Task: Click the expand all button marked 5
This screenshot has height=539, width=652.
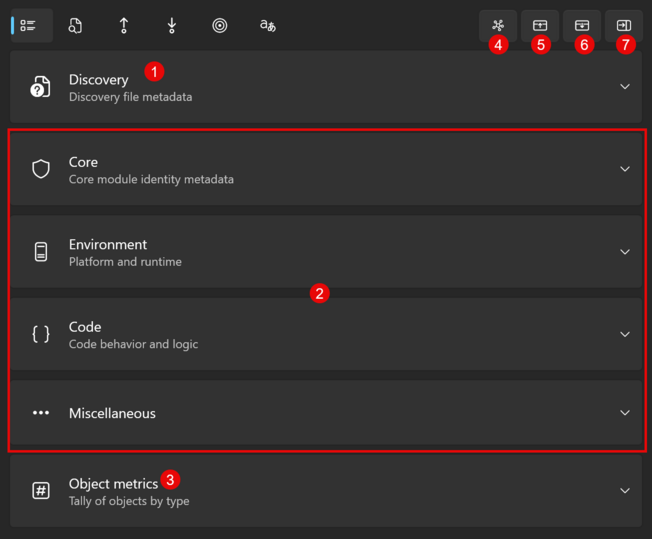Action: click(540, 25)
